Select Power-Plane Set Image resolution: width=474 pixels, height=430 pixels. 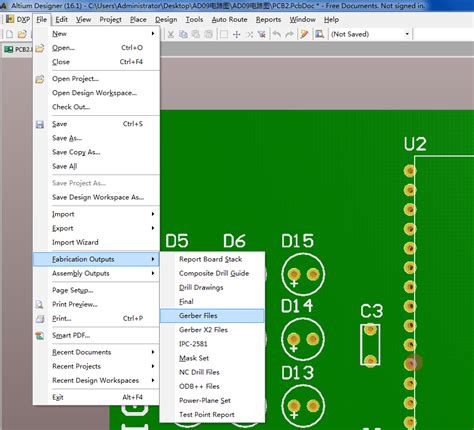coord(212,400)
